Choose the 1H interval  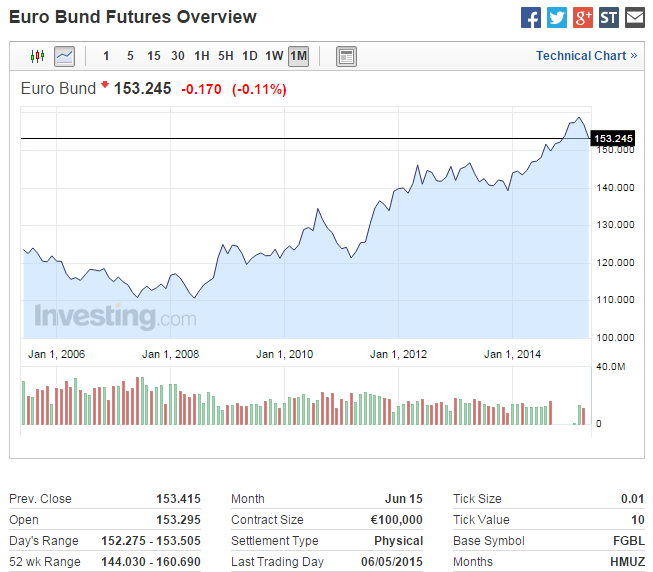pos(202,56)
